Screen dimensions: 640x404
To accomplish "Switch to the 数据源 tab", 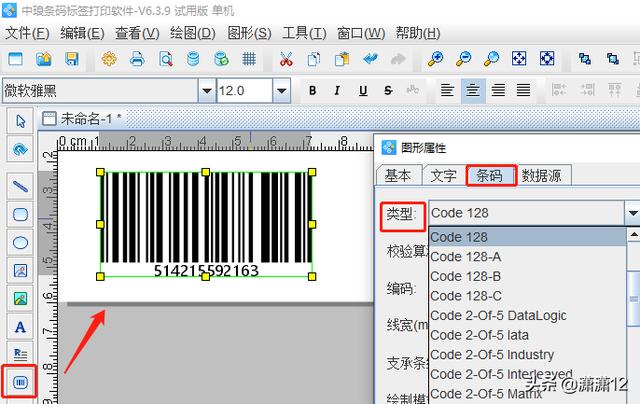I will tap(542, 175).
